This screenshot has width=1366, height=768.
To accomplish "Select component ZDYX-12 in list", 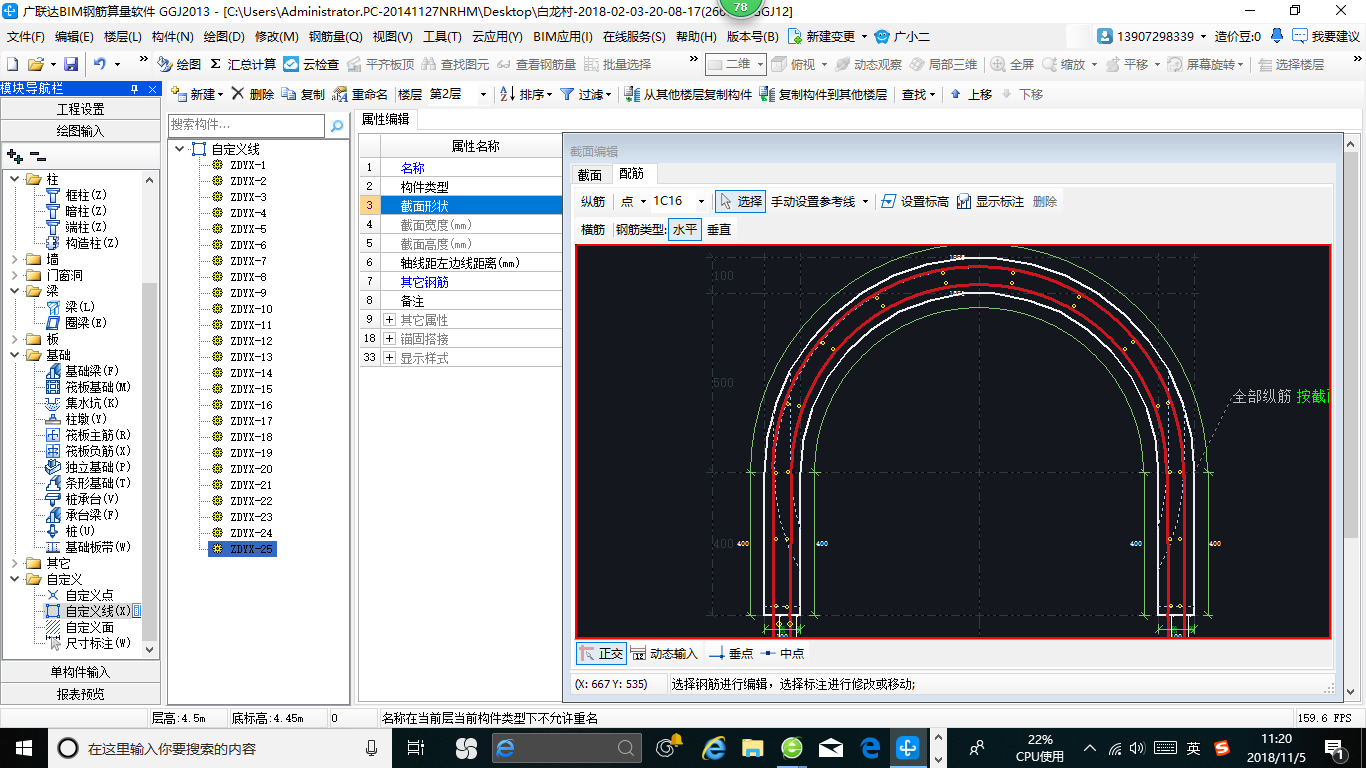I will coord(251,341).
